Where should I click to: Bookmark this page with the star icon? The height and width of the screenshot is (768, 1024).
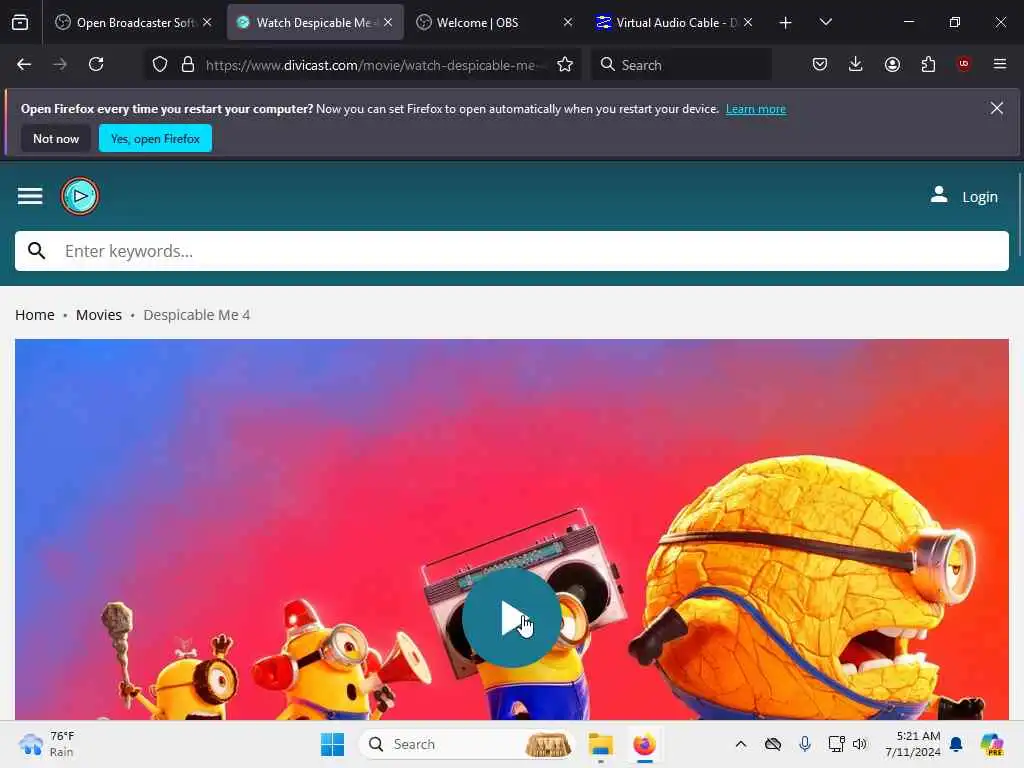[565, 65]
